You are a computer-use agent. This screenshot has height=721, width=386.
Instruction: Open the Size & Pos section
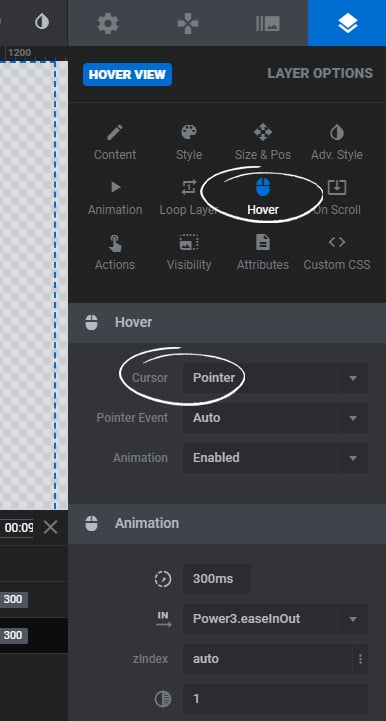point(263,143)
